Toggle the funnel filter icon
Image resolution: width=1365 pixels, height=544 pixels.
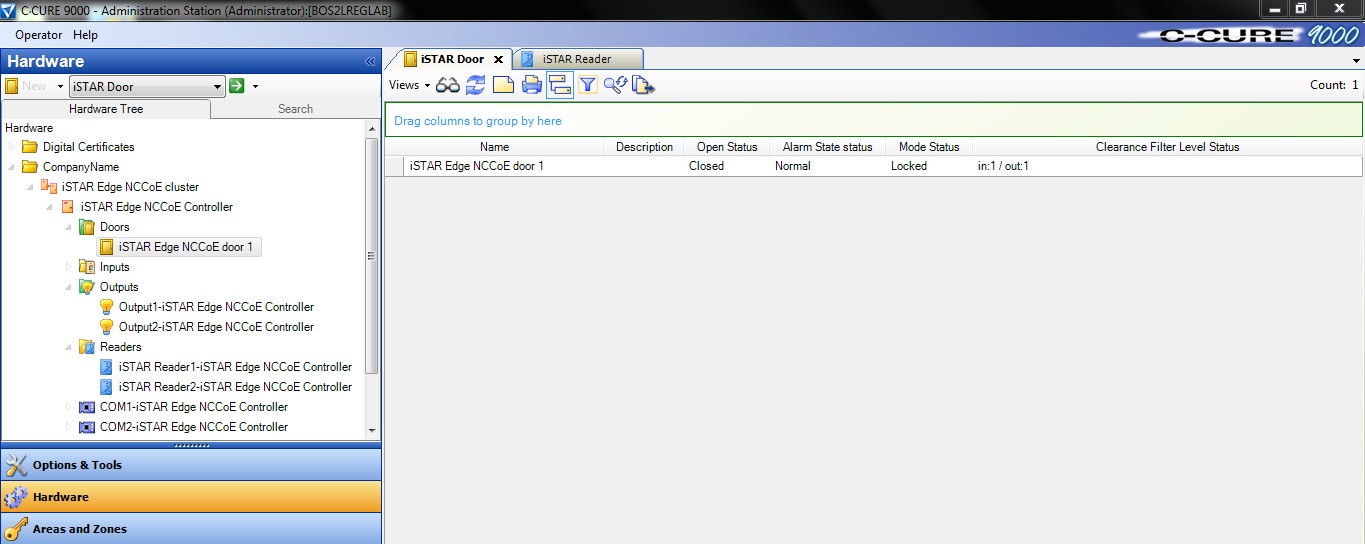click(587, 86)
